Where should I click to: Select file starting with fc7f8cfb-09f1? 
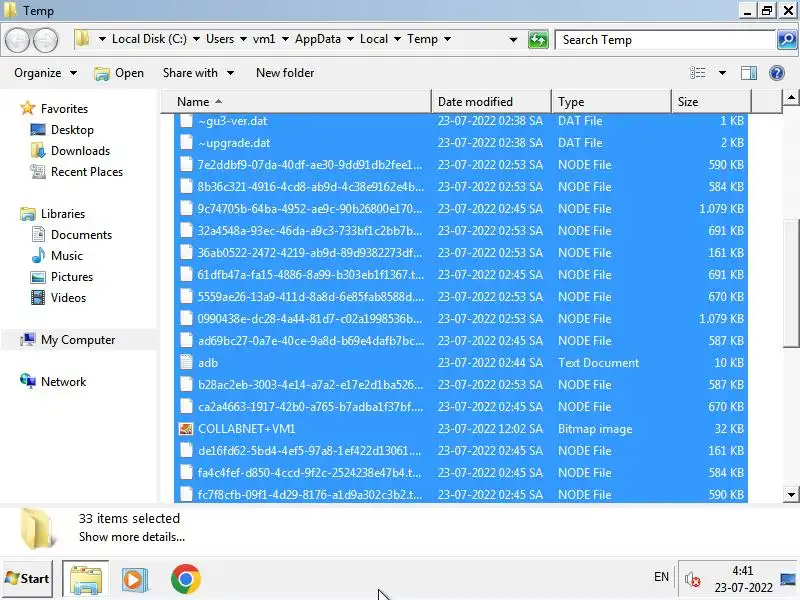point(310,494)
